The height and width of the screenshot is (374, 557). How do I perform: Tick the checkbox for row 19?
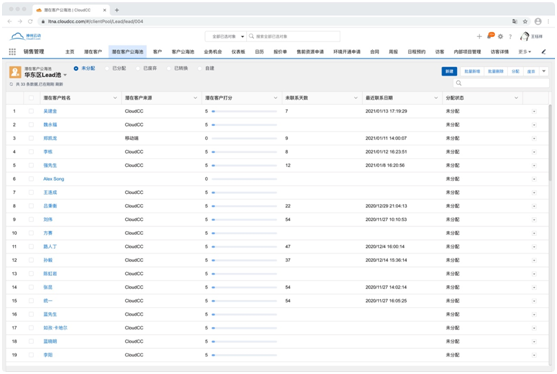(31, 355)
